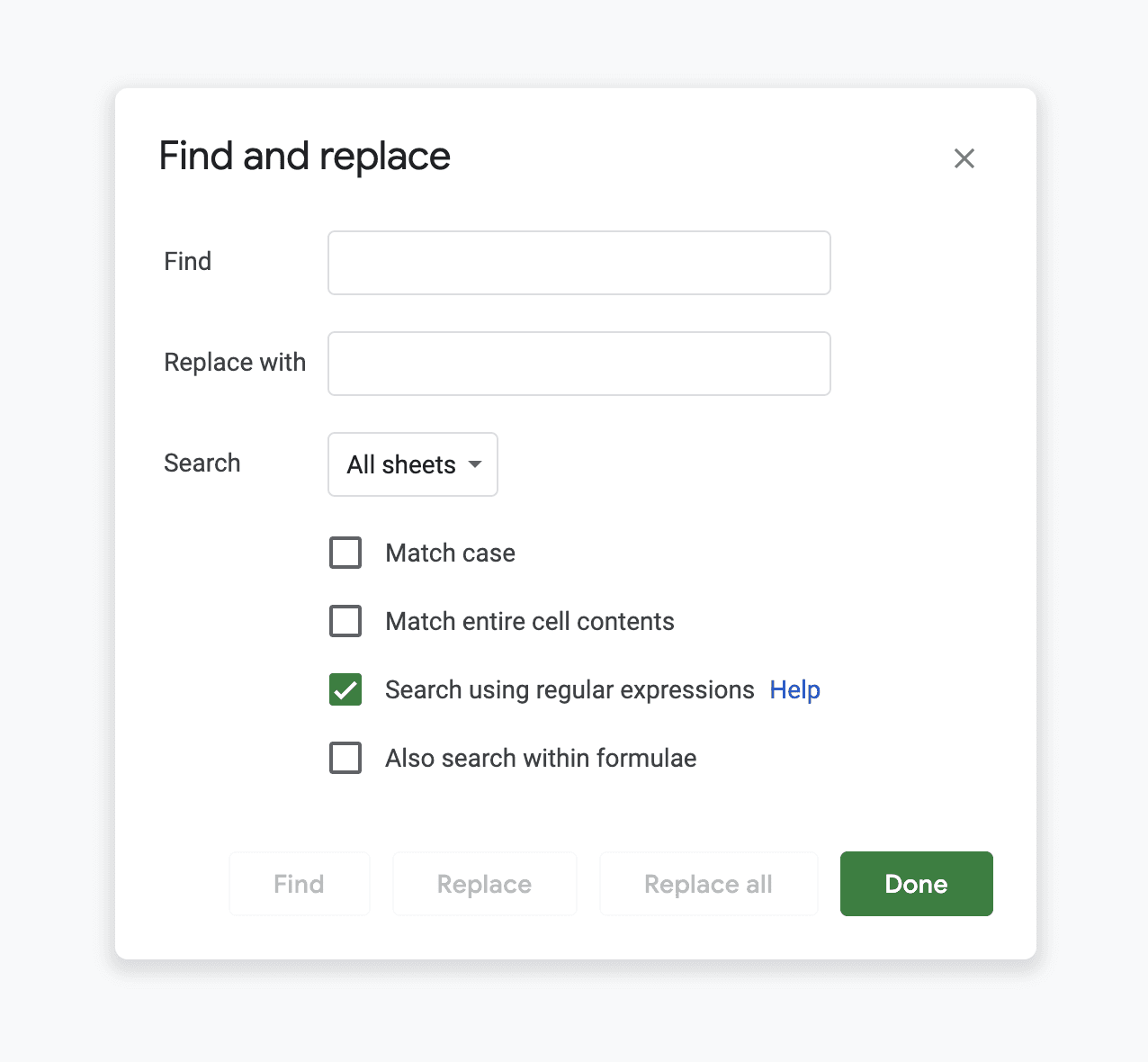Screen dimensions: 1148x1062
Task: Click the Replace with text field
Action: point(578,364)
